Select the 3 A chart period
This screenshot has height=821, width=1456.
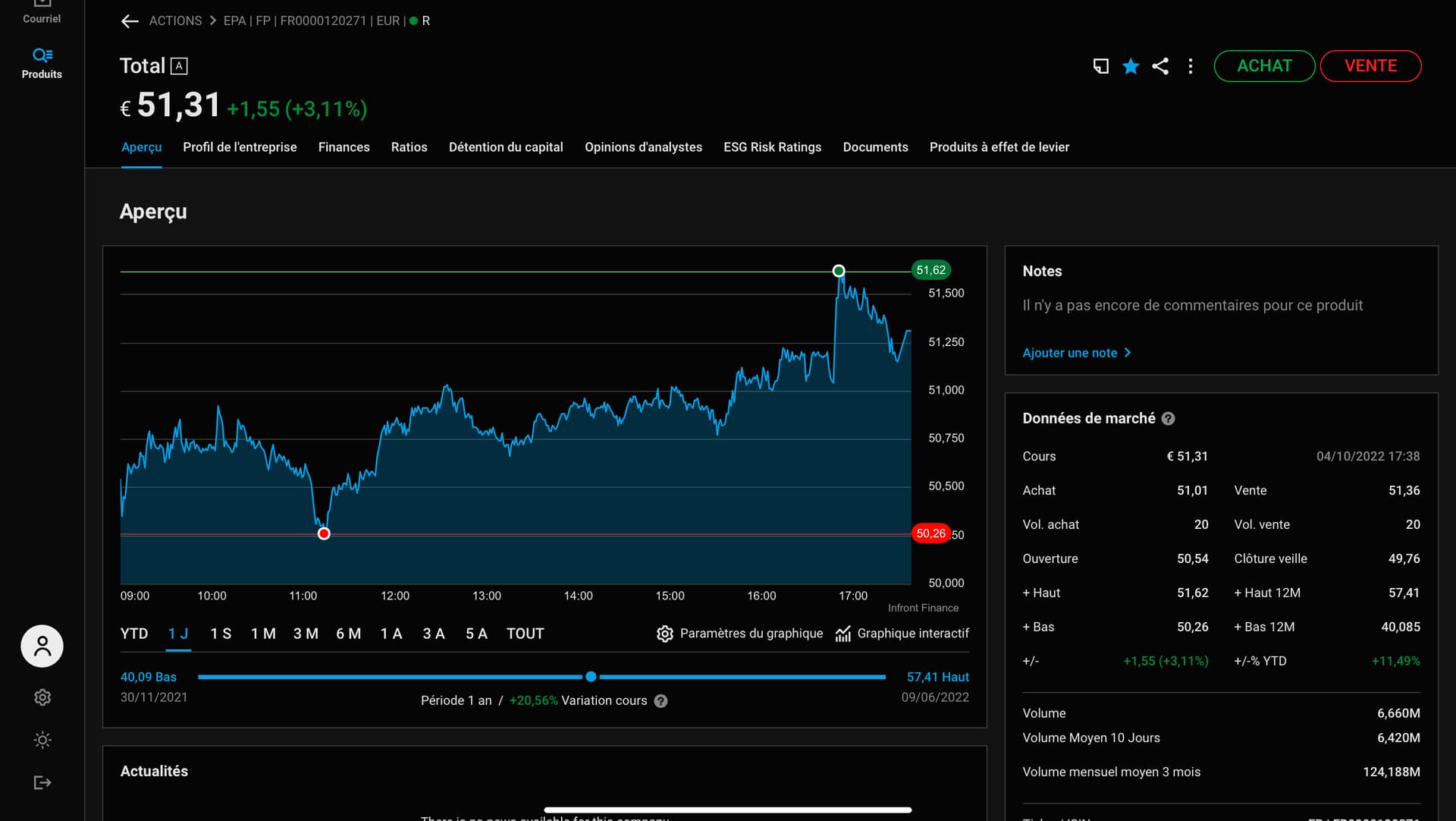434,634
